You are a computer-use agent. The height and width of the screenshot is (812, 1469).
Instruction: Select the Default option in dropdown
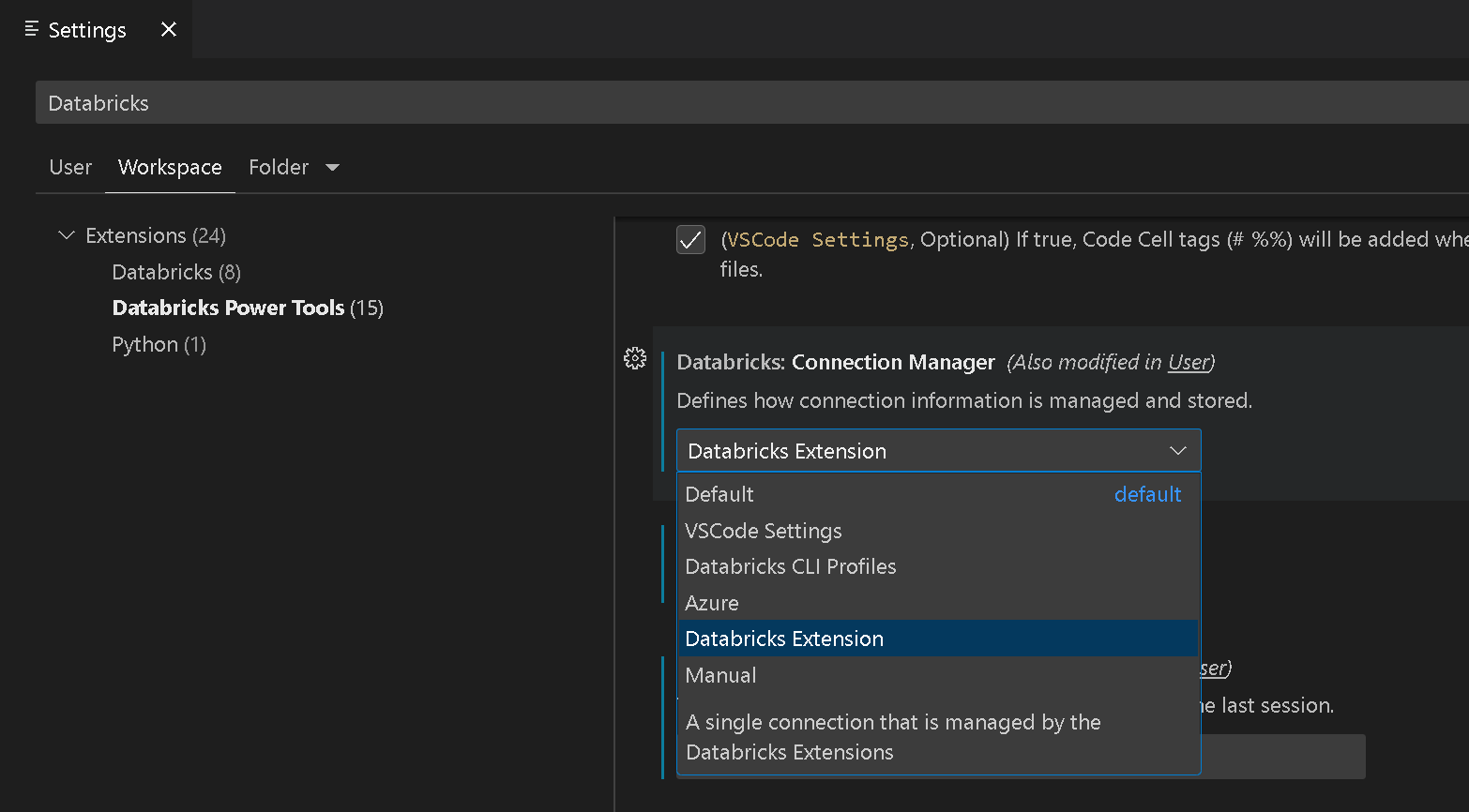tap(938, 494)
